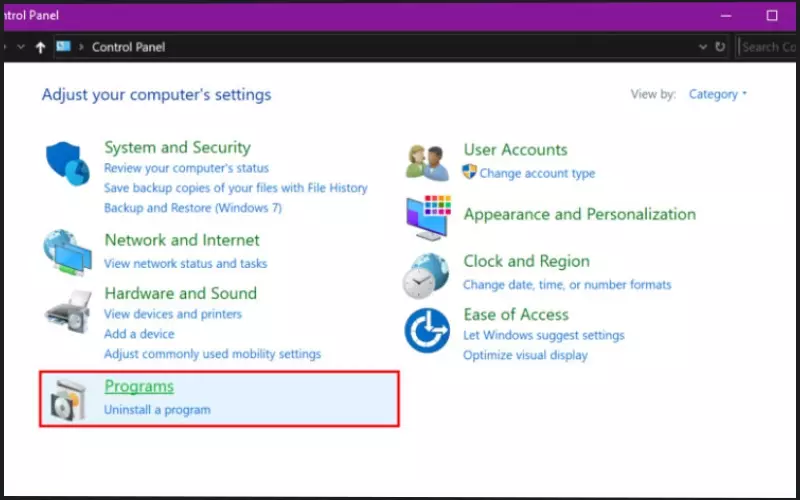Click the Clock and Region globe icon
This screenshot has width=800, height=500.
427,274
